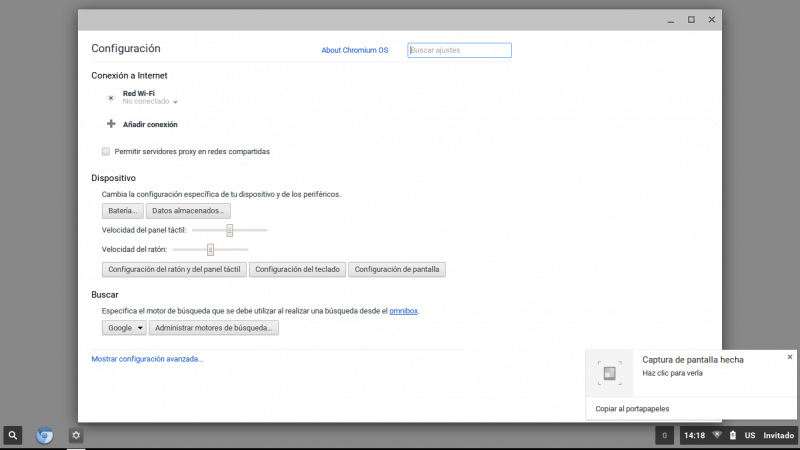Click the US keyboard layout indicator

click(x=749, y=435)
